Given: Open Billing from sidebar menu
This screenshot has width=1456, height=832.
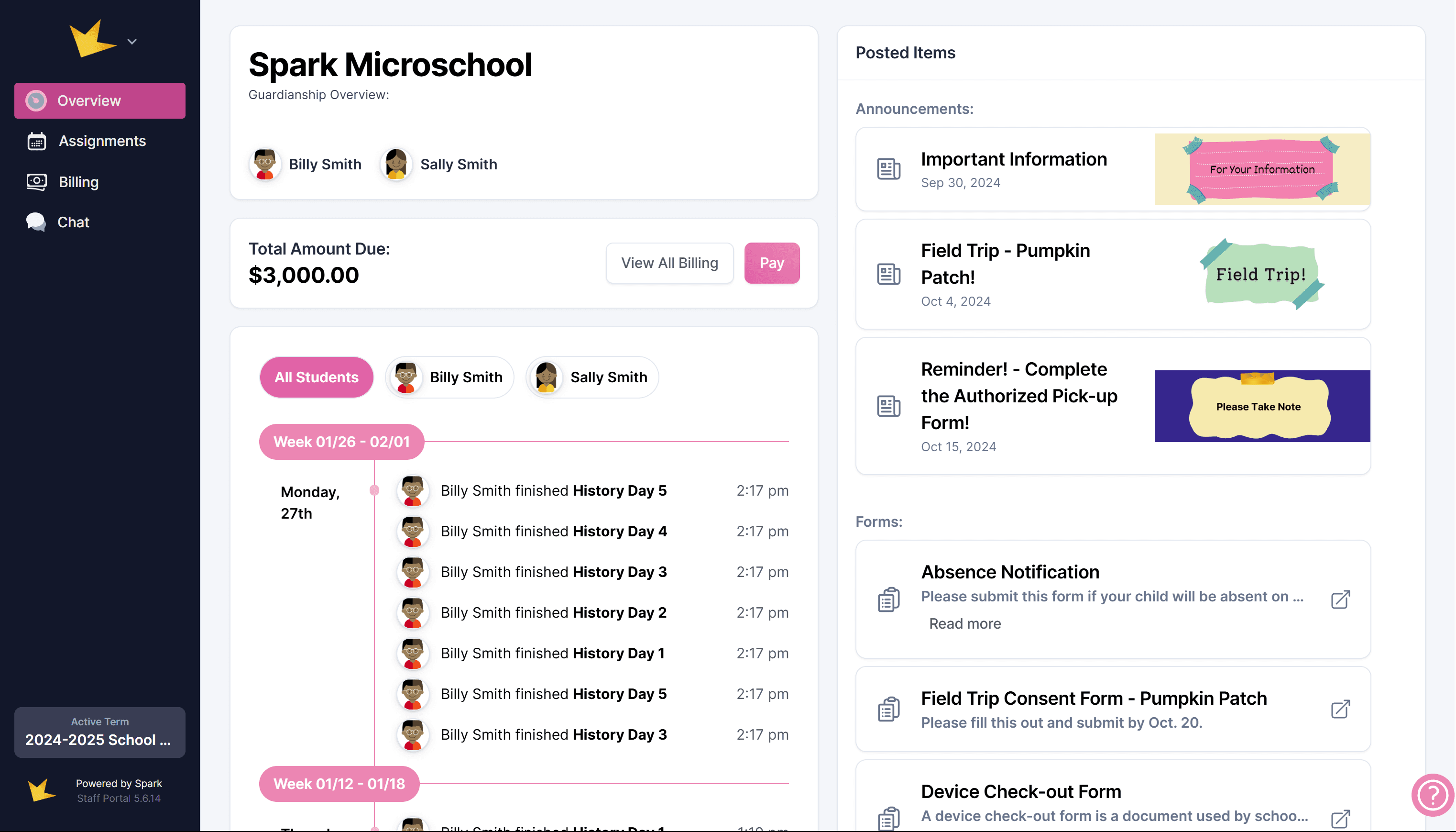Looking at the screenshot, I should 79,182.
